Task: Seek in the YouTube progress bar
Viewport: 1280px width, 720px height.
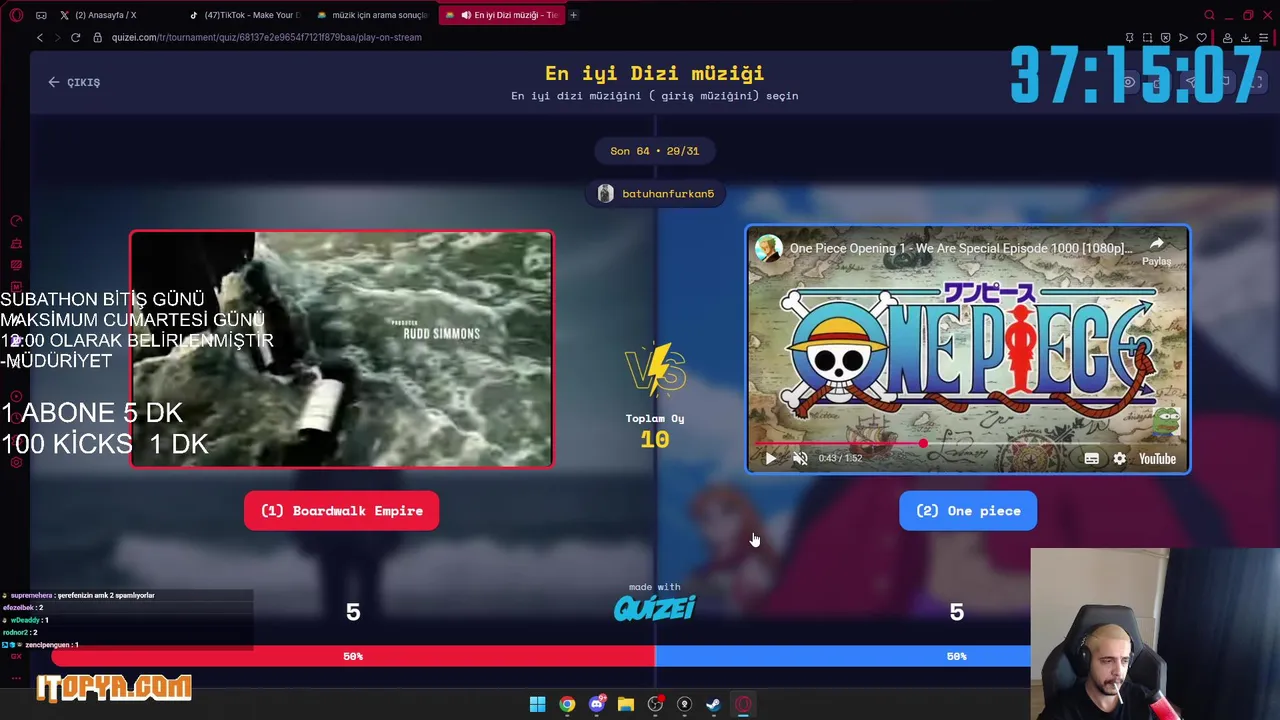Action: pos(967,443)
